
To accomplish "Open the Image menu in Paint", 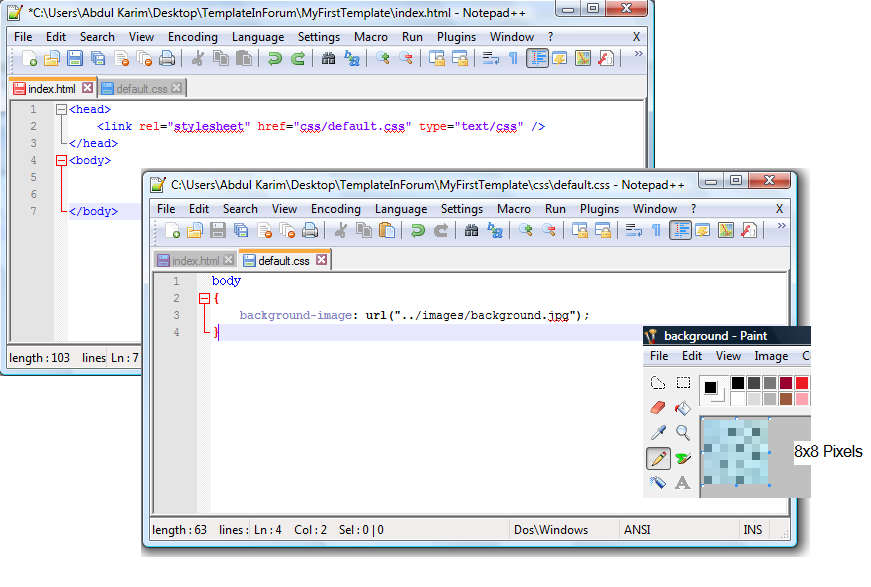I will pos(771,356).
